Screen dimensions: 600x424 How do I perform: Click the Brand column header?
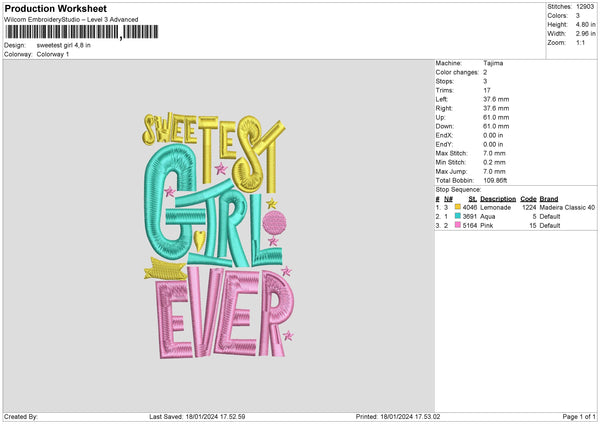pyautogui.click(x=551, y=198)
